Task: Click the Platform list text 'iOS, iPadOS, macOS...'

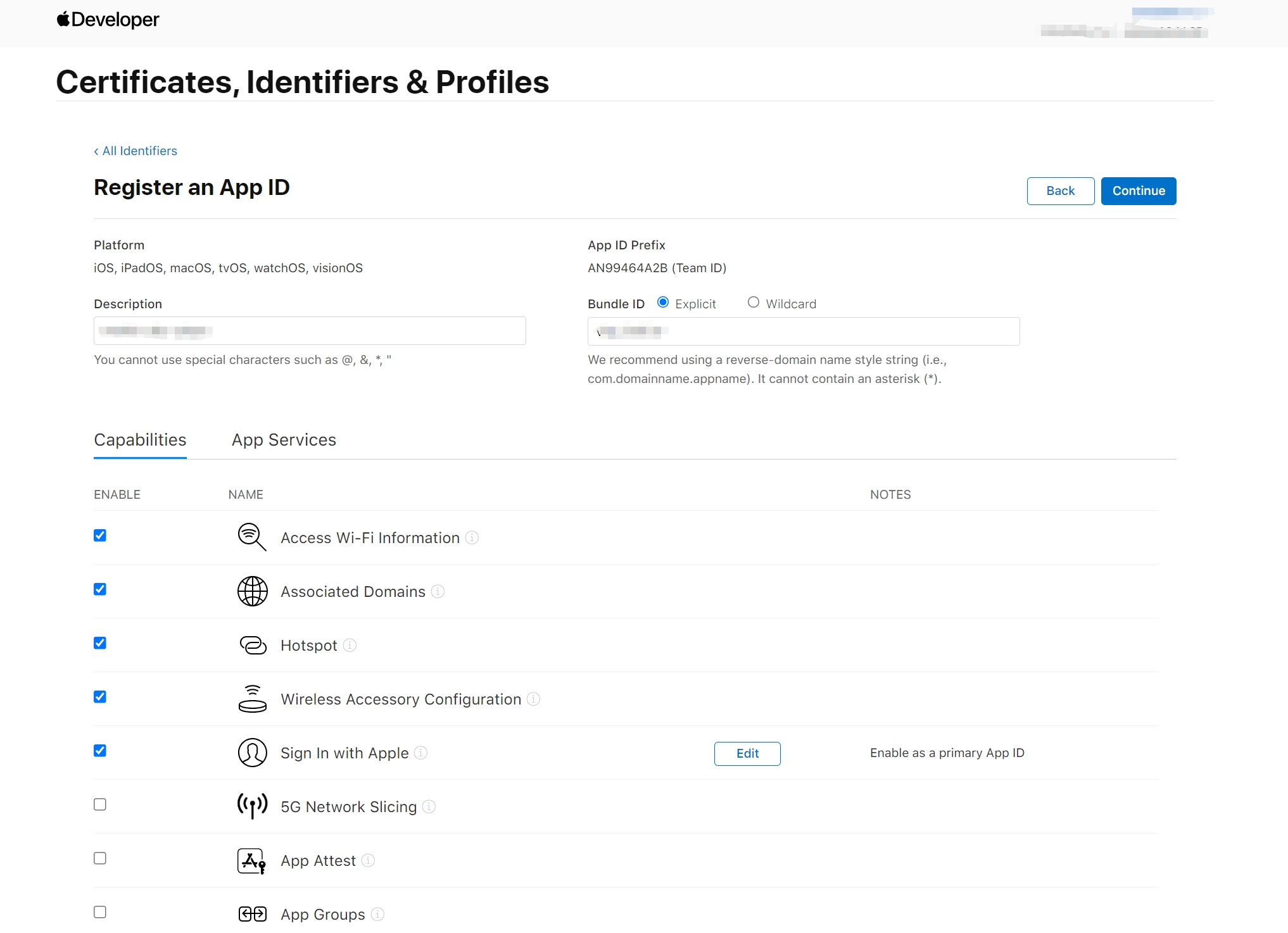Action: [228, 268]
